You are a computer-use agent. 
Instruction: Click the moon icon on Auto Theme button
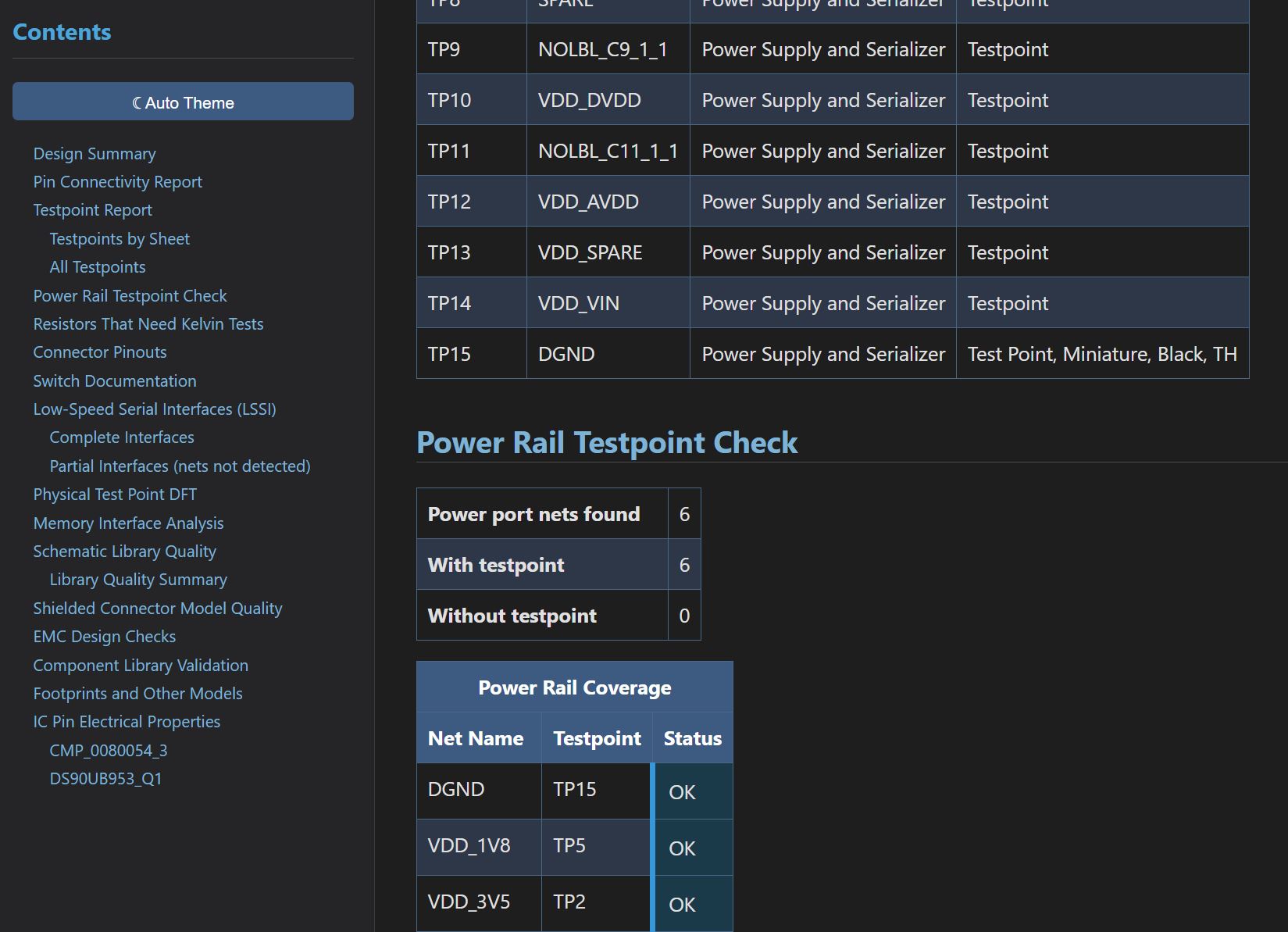pos(137,102)
